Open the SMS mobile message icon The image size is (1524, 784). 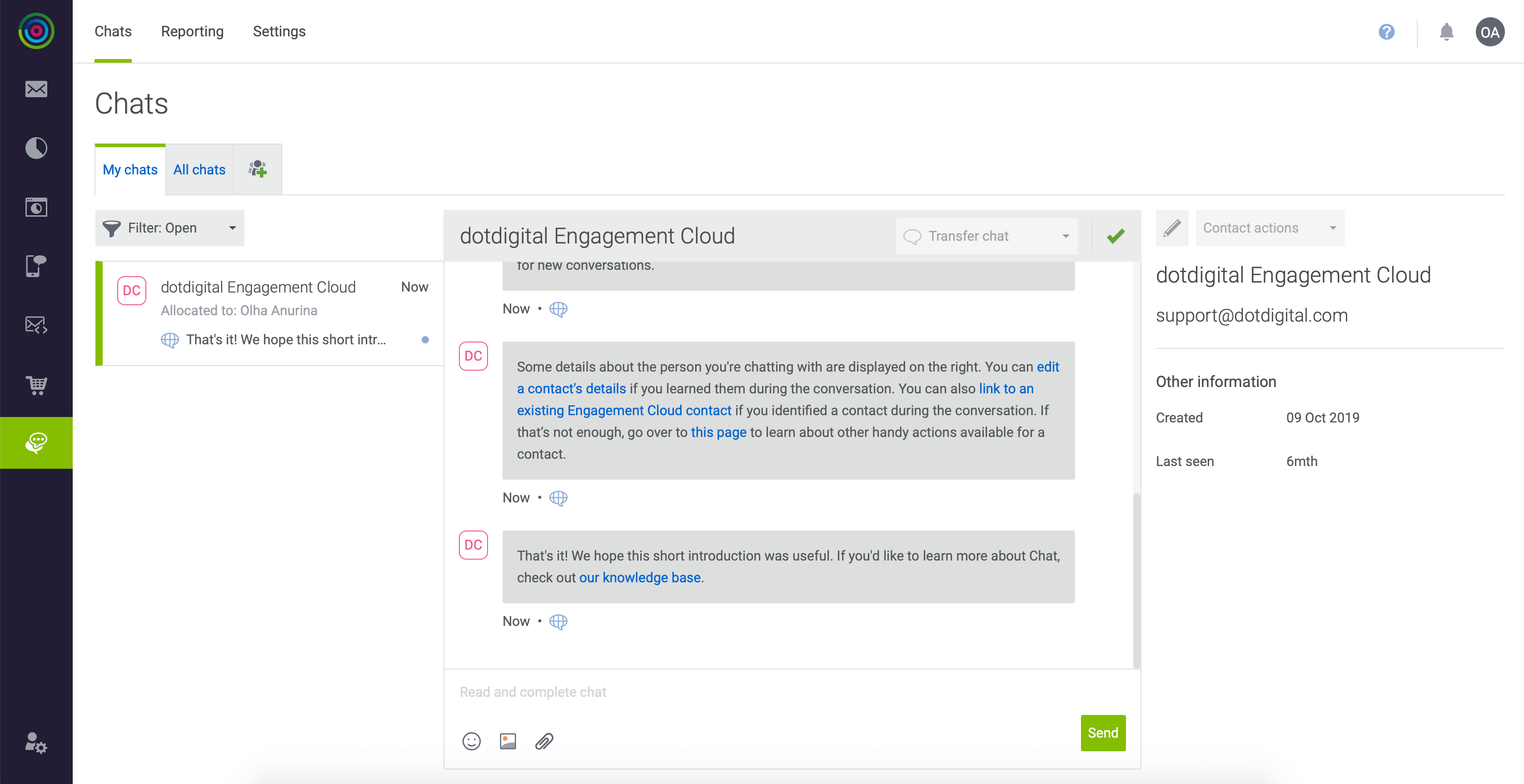(36, 265)
